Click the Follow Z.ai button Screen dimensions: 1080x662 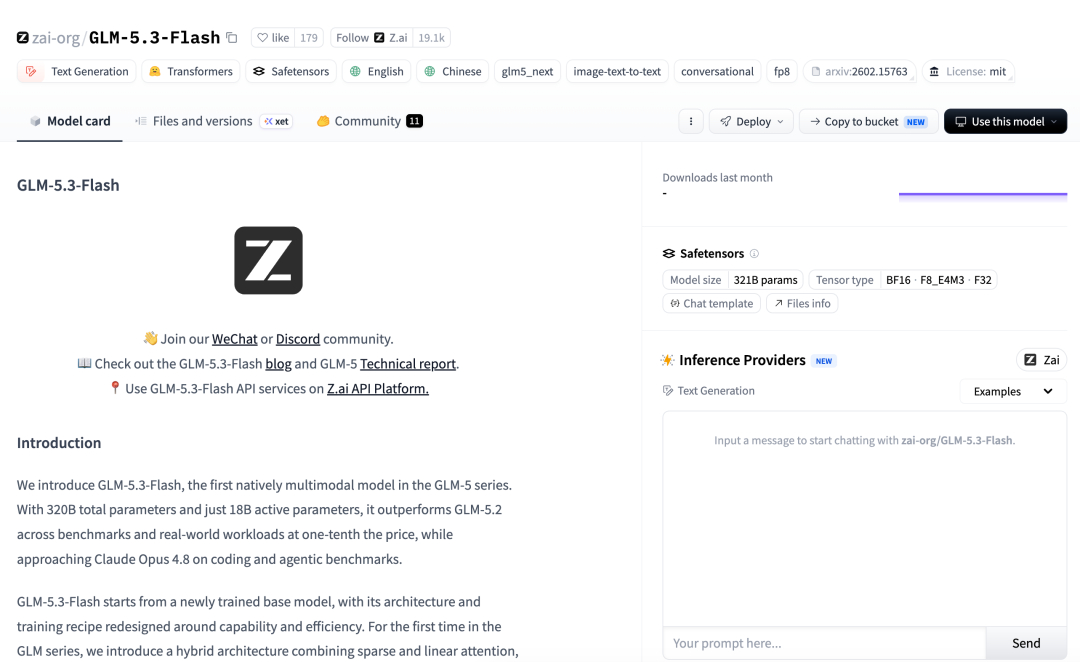pyautogui.click(x=372, y=38)
